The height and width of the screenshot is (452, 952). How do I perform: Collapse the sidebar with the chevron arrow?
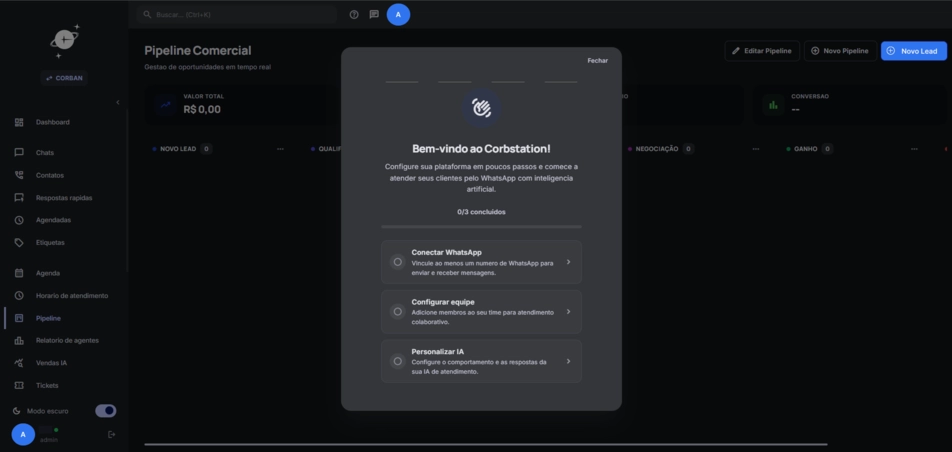pyautogui.click(x=118, y=103)
